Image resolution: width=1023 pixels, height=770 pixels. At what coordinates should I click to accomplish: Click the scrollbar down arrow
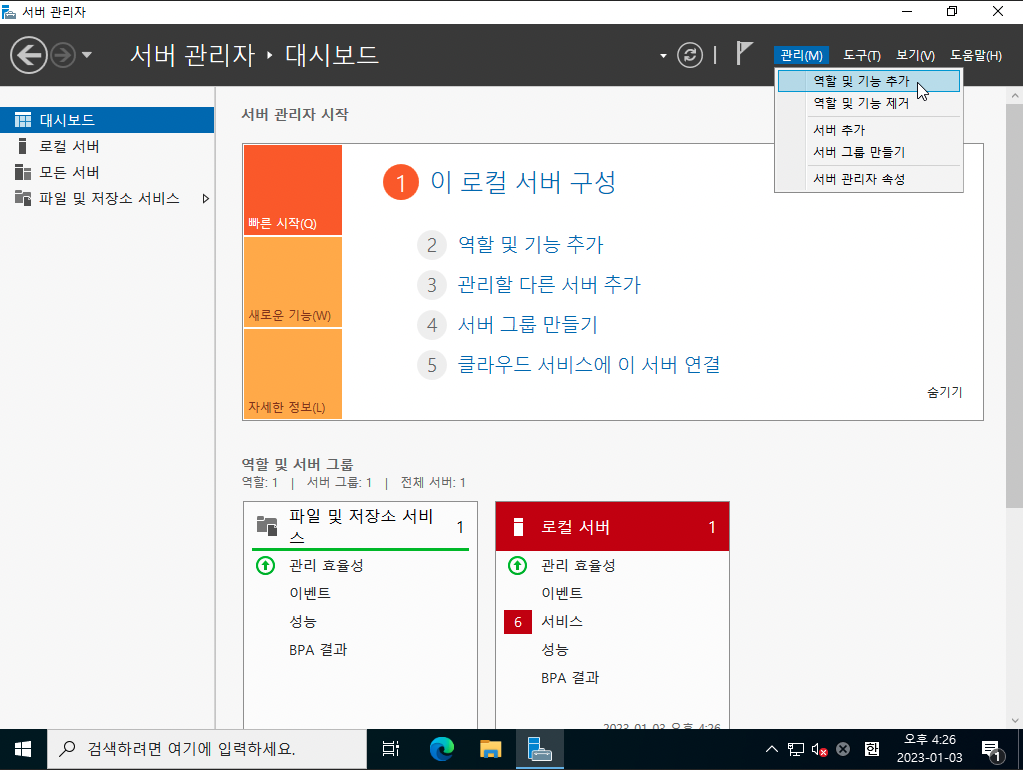(x=1015, y=720)
